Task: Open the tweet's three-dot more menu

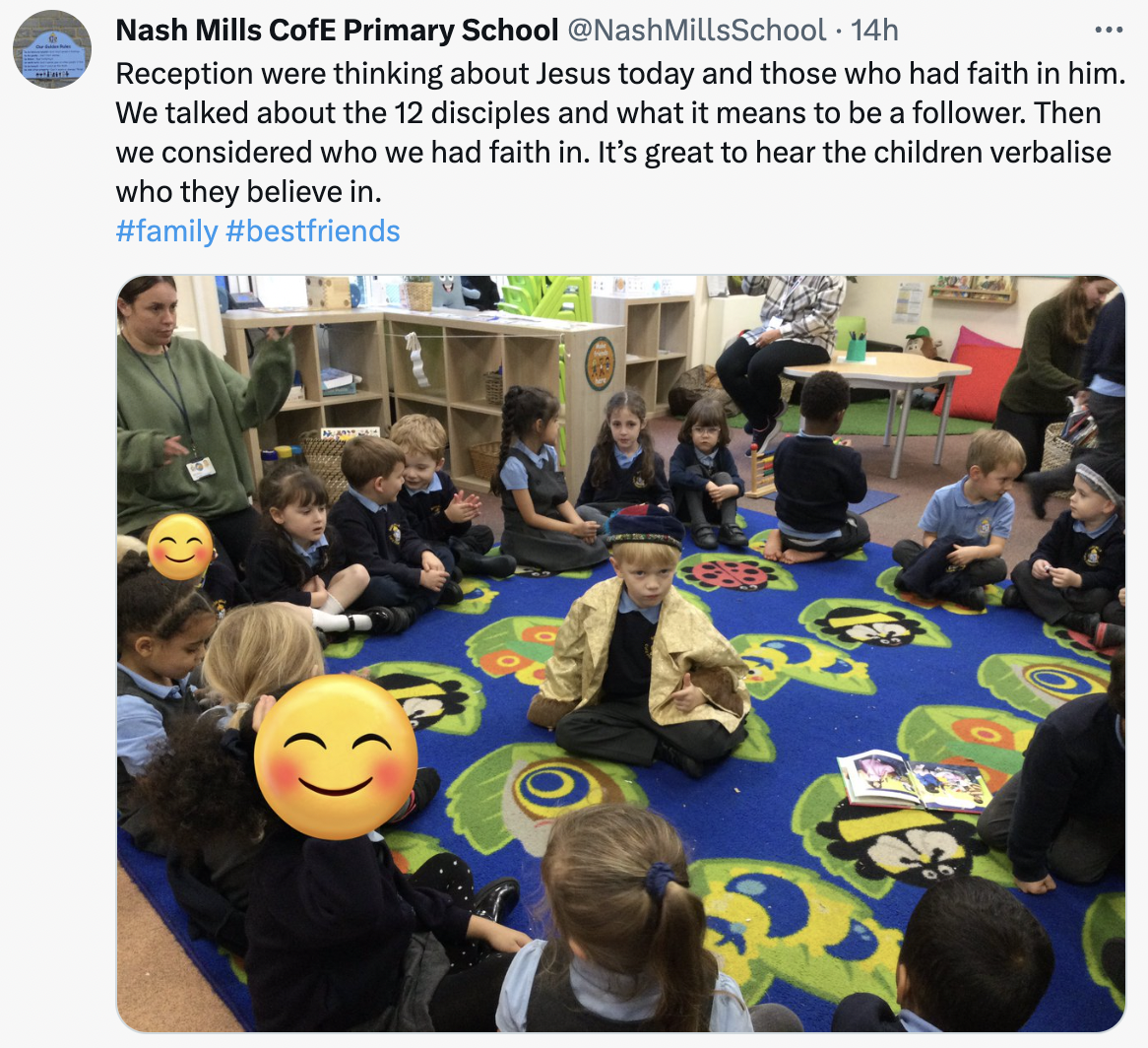Action: [x=1109, y=30]
